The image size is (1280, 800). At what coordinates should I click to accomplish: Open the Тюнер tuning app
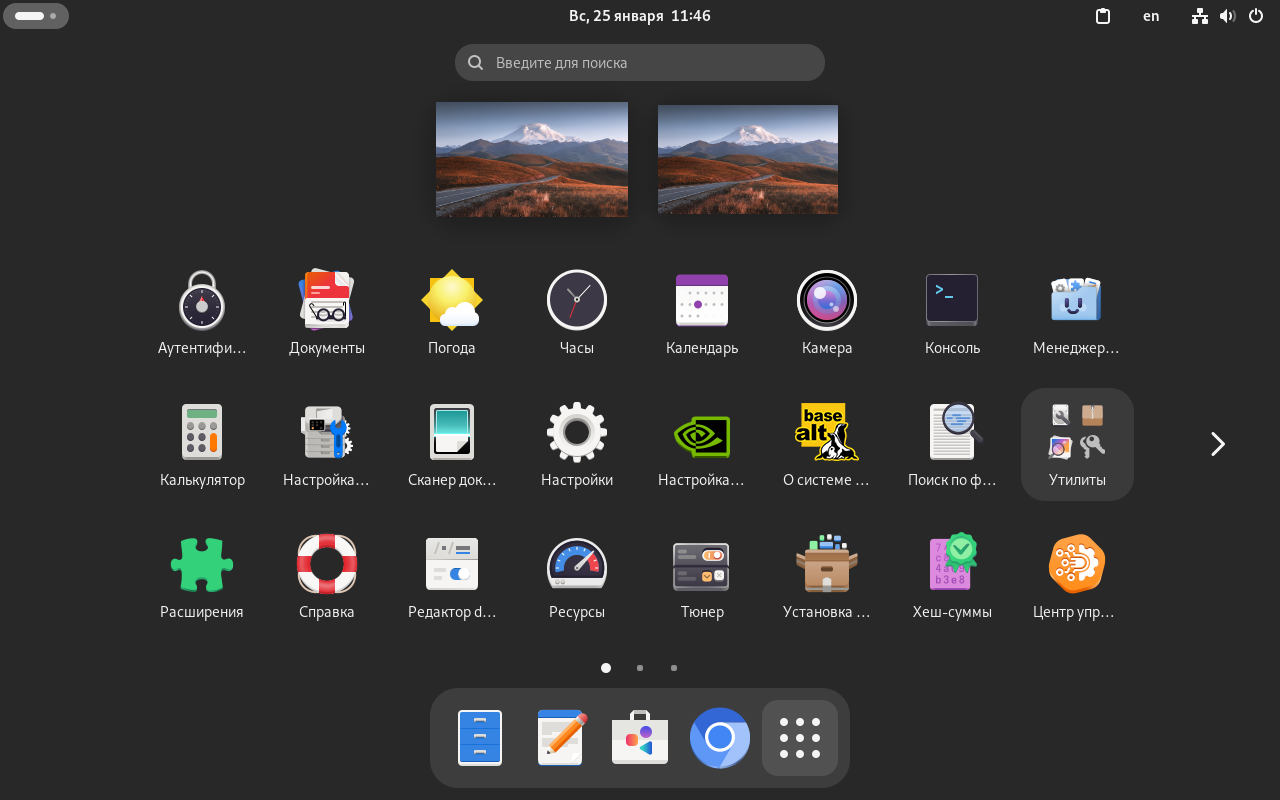tap(702, 564)
